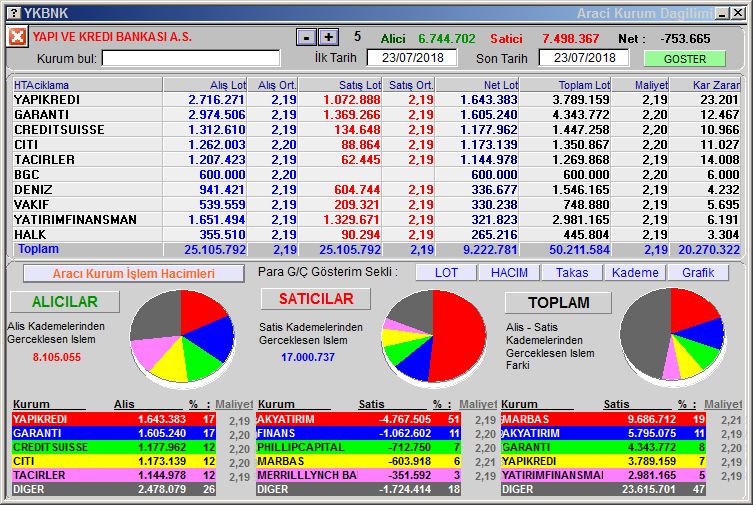Click the Toplam totals row label
The image size is (753, 505).
[38, 249]
